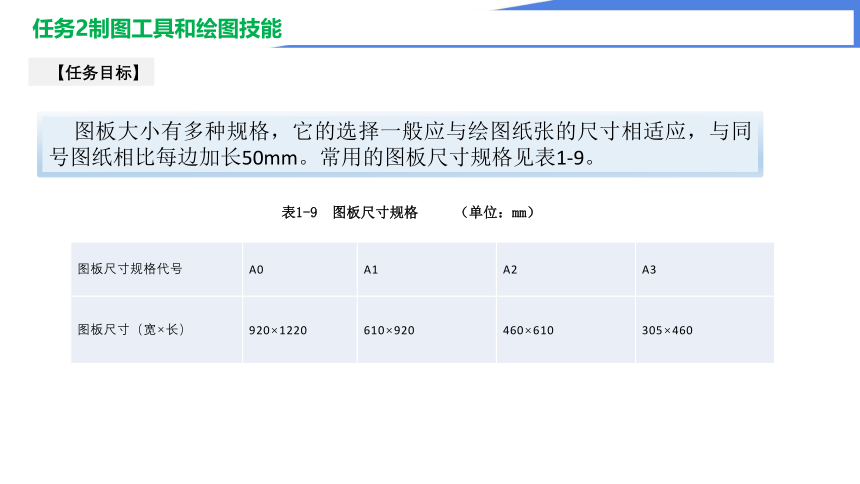Click the 460×610 cell
Screen dimensions: 860x484
point(566,330)
